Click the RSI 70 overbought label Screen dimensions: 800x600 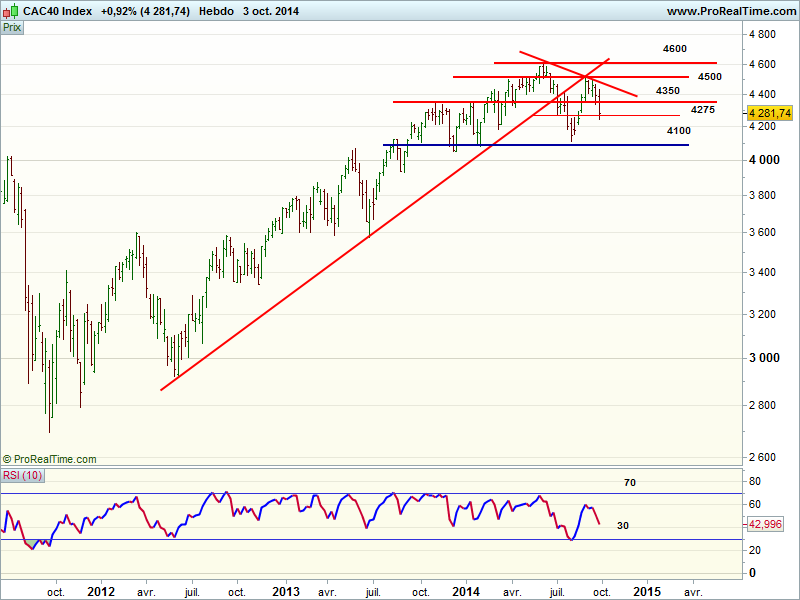point(630,483)
